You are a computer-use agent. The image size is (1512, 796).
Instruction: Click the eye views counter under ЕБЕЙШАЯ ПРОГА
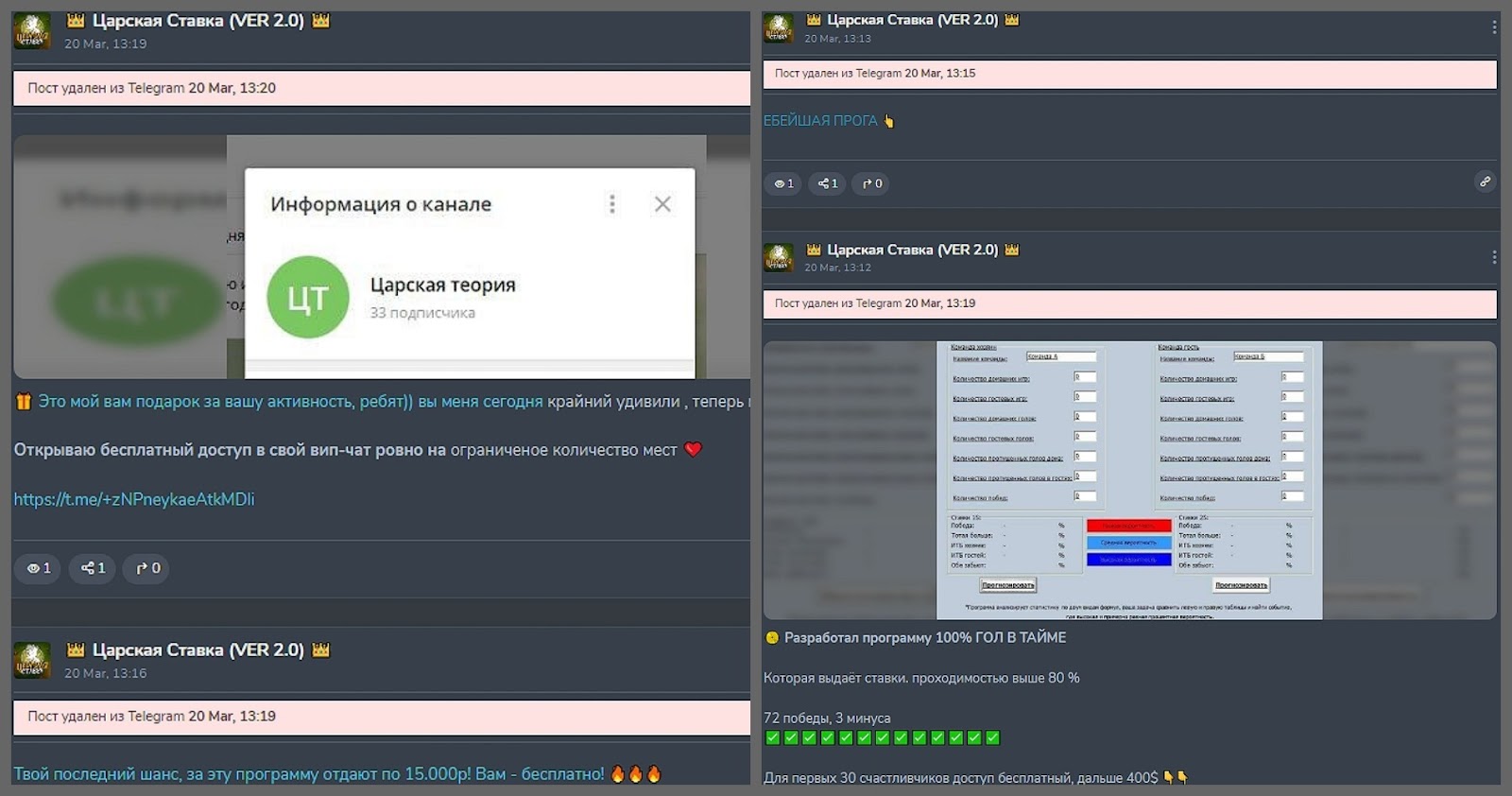[x=783, y=183]
